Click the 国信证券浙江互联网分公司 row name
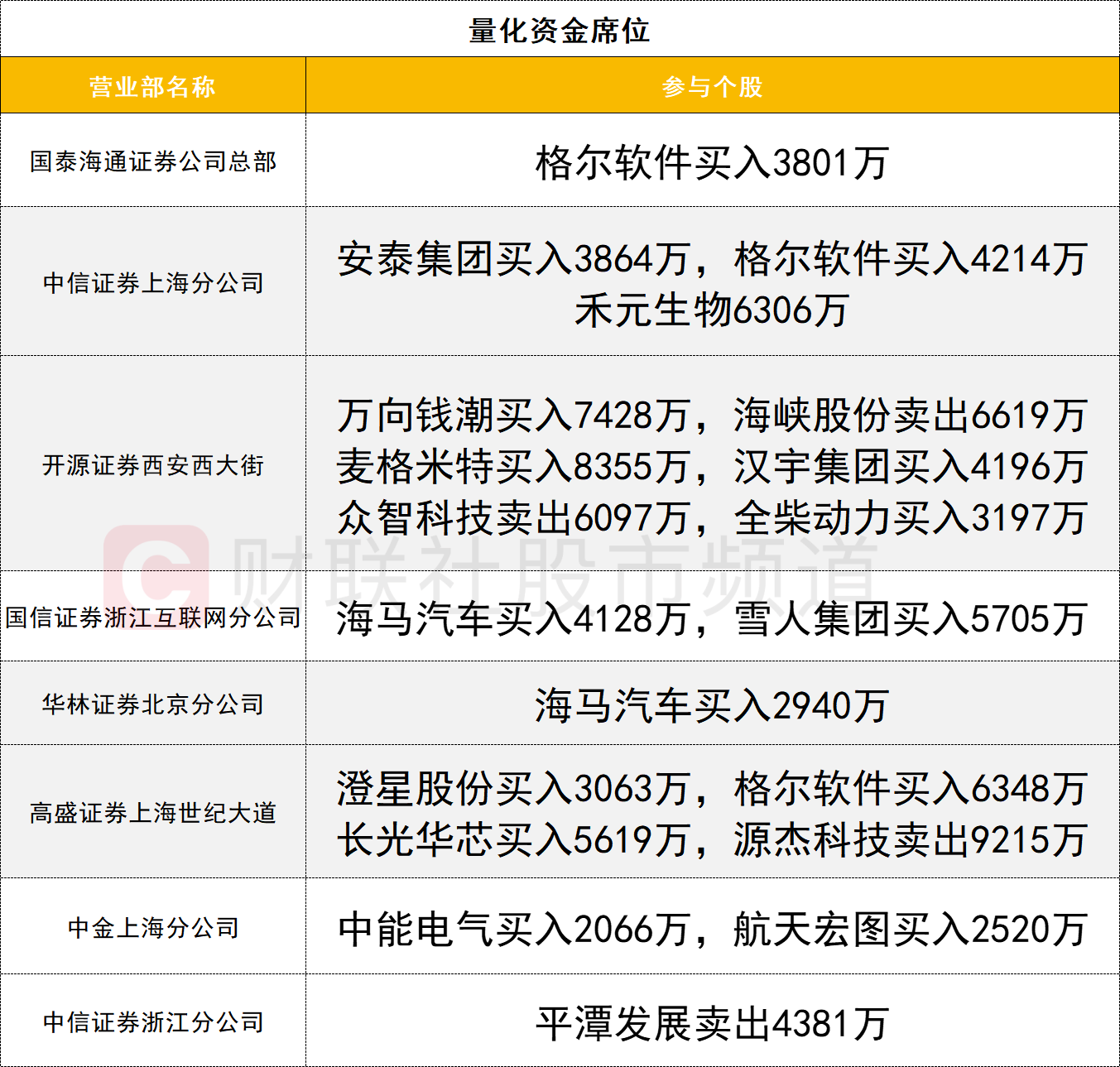1120x1067 pixels. point(153,618)
